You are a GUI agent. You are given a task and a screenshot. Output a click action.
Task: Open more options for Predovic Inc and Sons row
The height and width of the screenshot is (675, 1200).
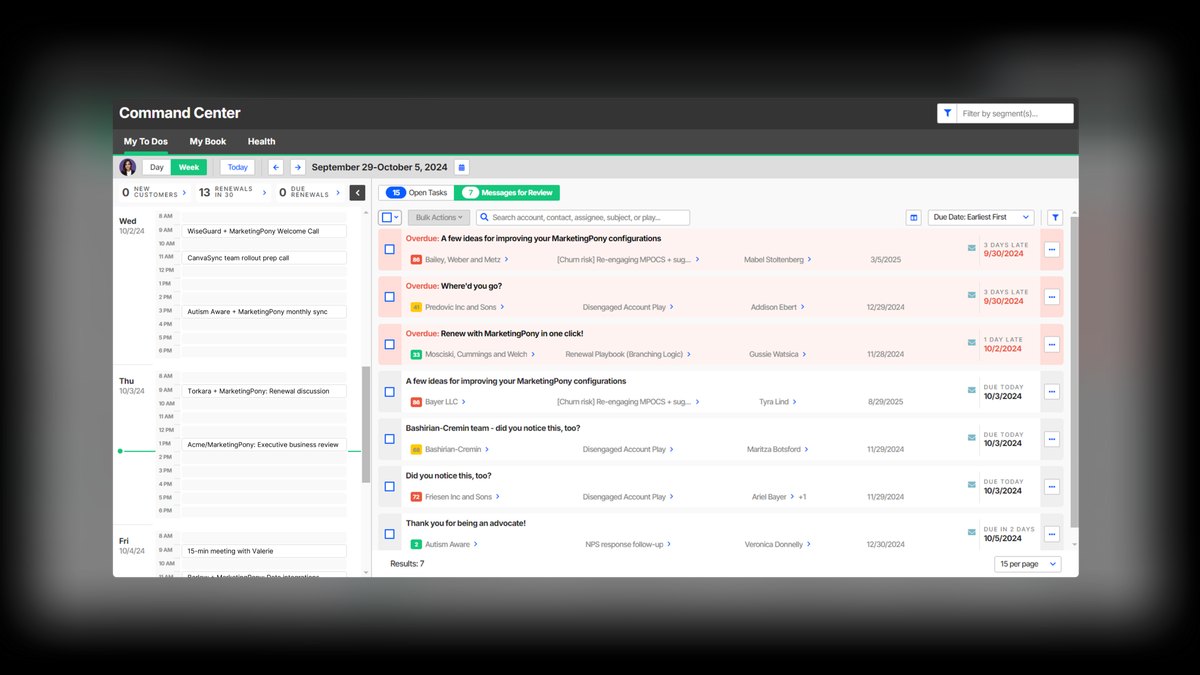(1052, 297)
